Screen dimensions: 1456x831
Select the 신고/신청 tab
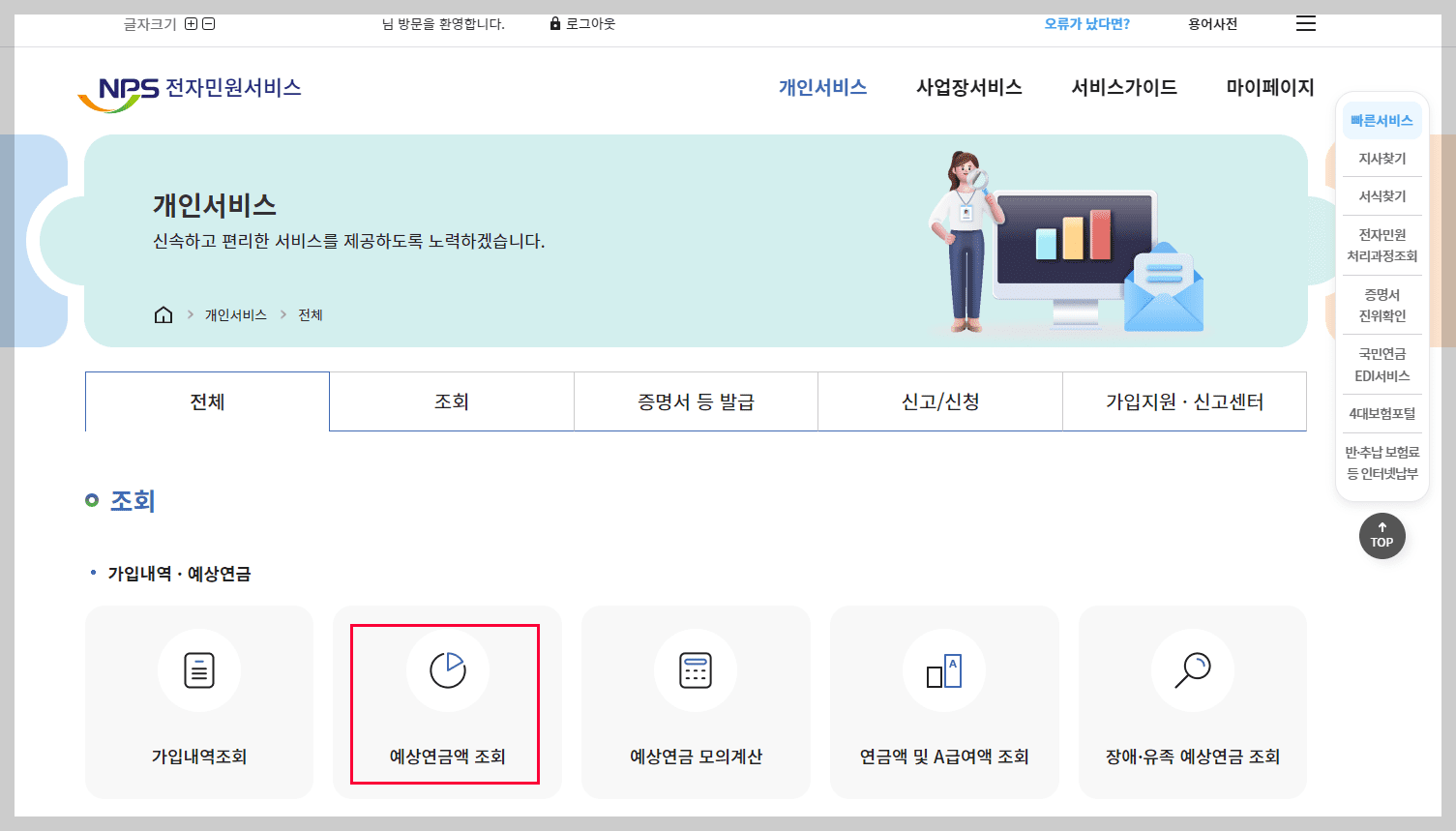(939, 401)
